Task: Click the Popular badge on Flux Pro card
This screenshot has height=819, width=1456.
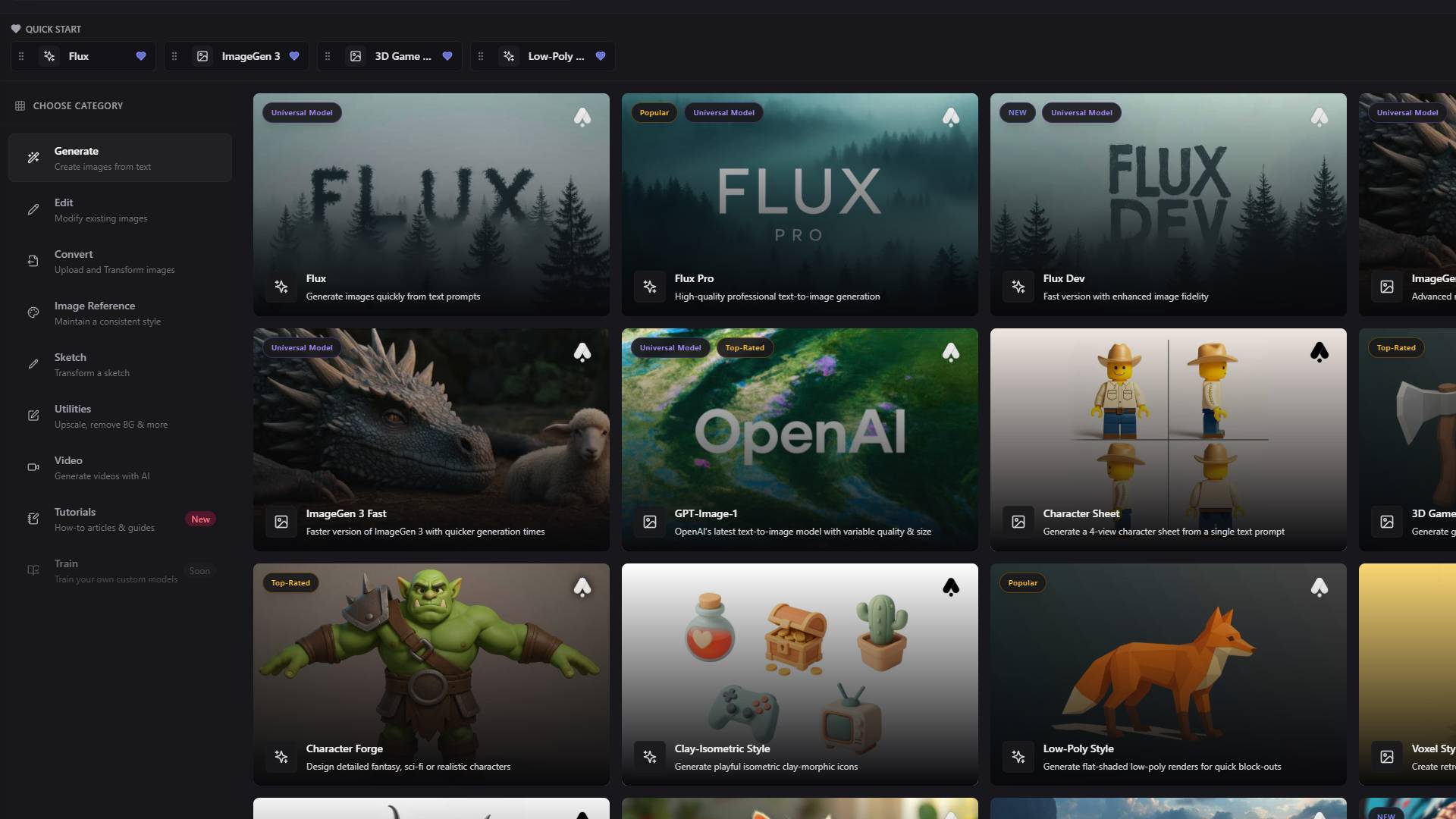Action: click(x=654, y=113)
